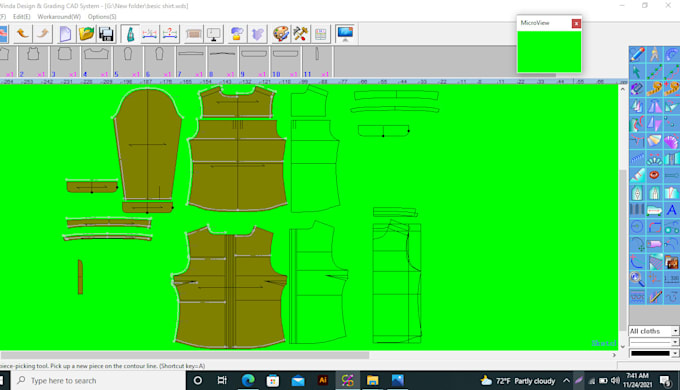Create a new file with page icon
680x390 pixels.
pos(65,34)
